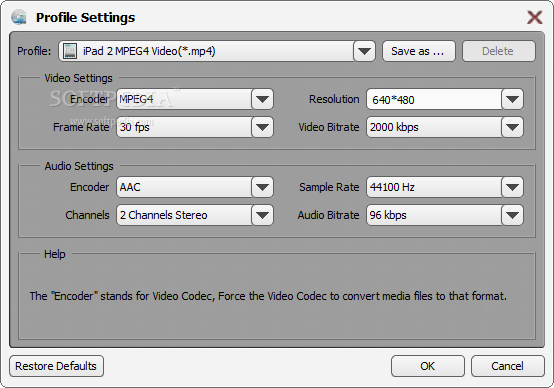Expand the Resolution dropdown arrow

coord(512,99)
